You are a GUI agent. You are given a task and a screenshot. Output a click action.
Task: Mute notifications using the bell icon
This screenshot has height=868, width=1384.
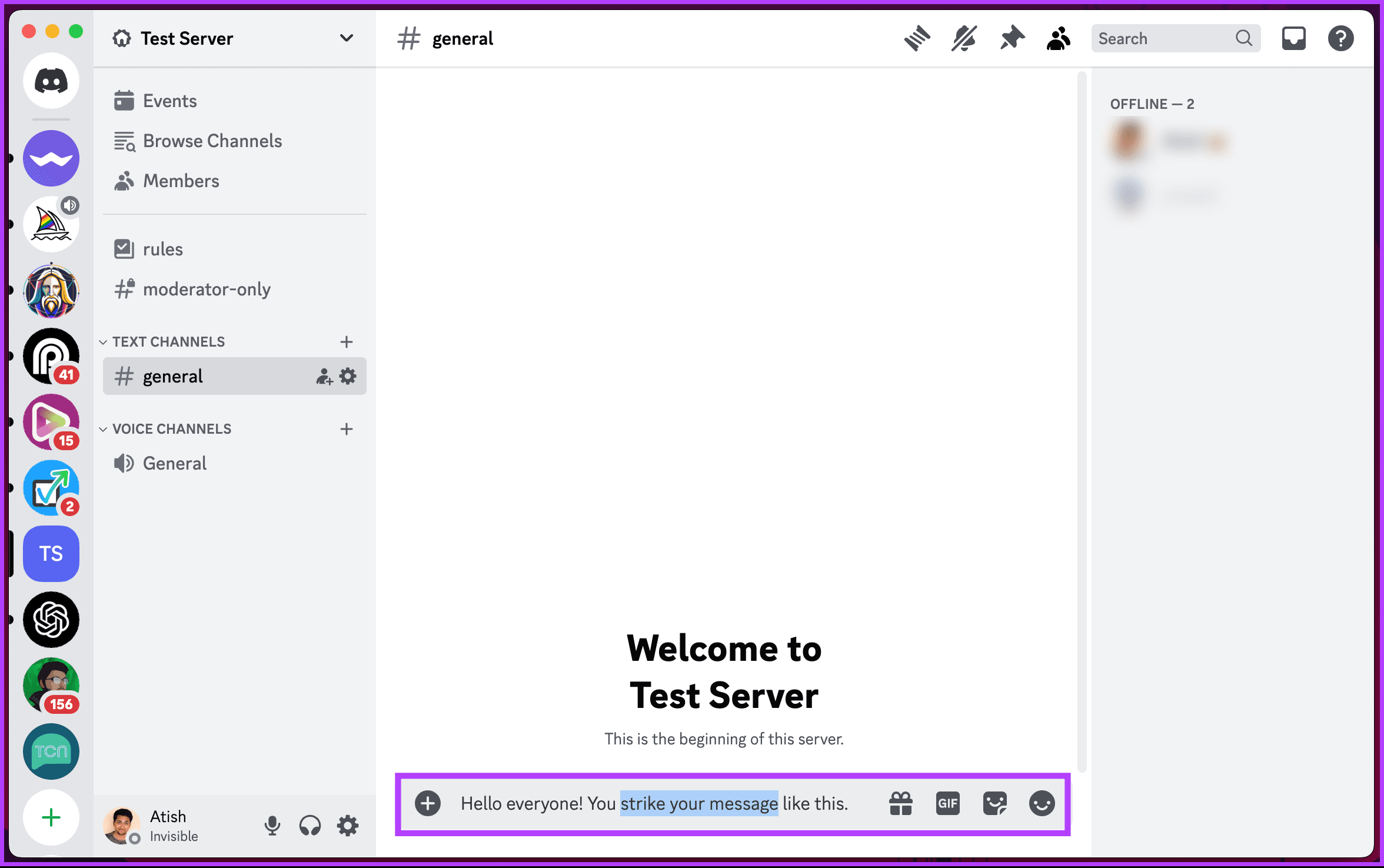(964, 38)
